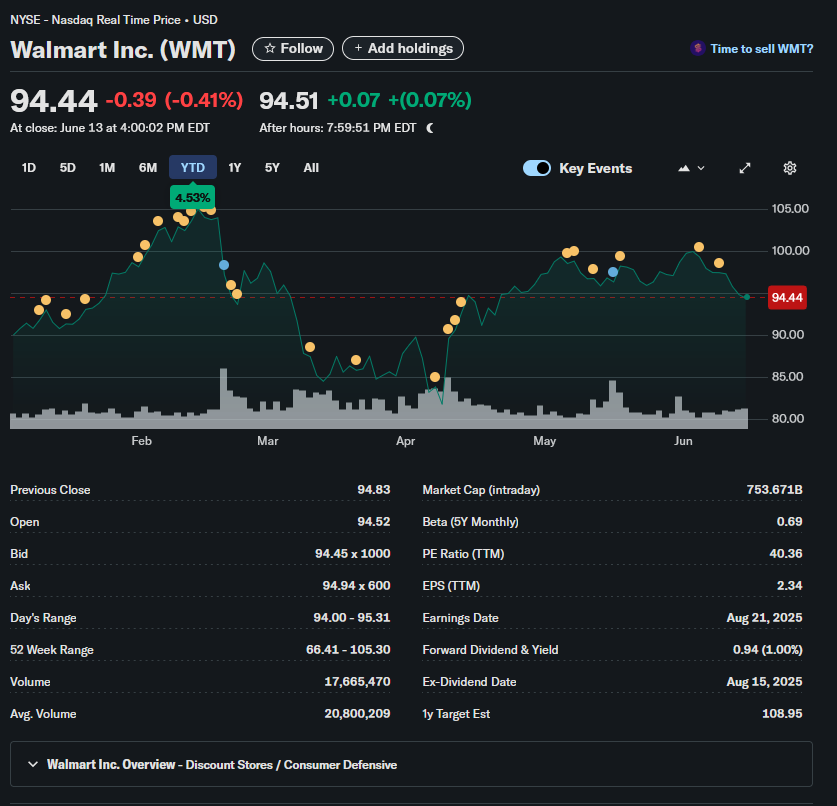
Task: Switch chart range to 6M
Action: pos(148,168)
